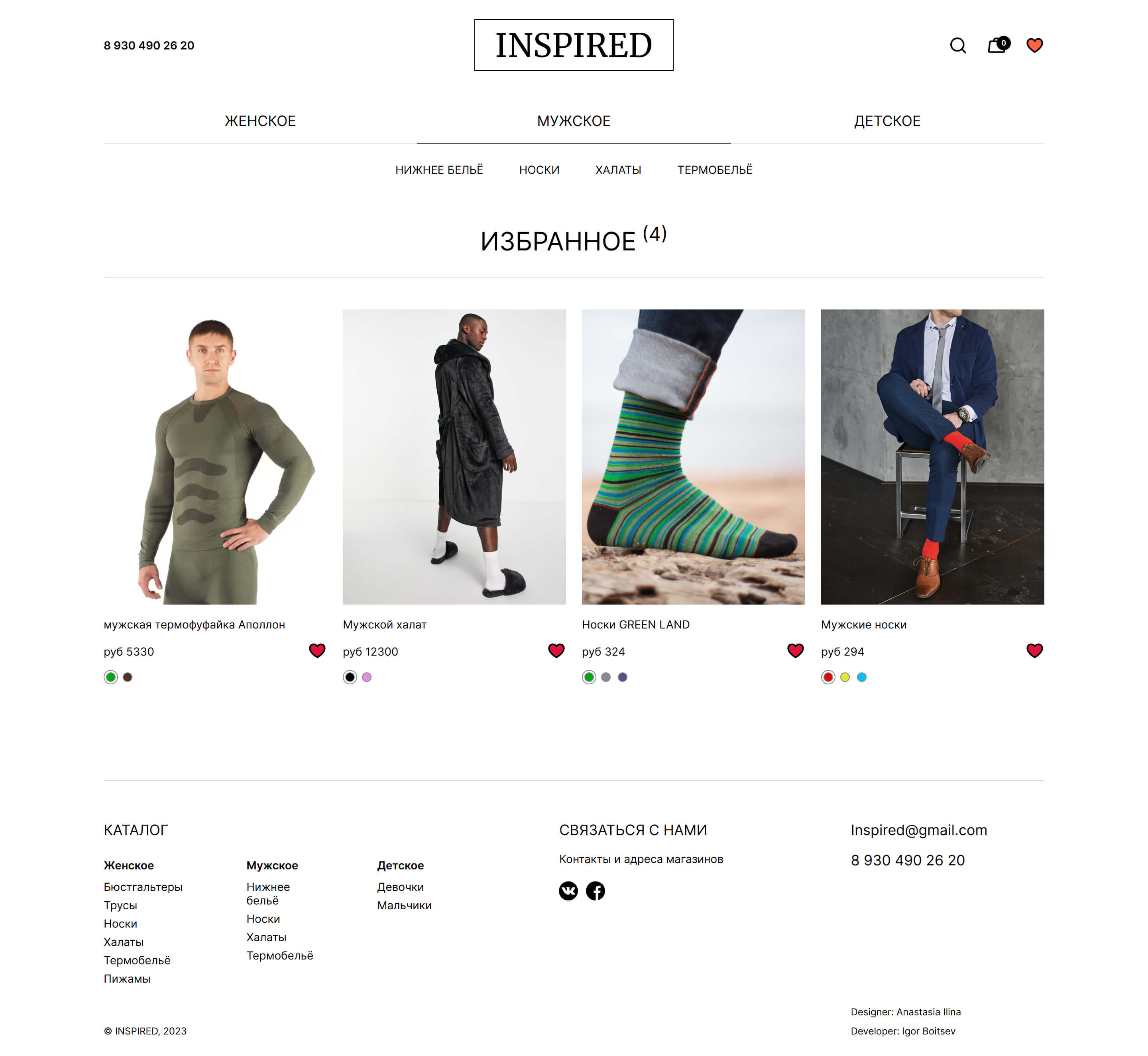Open favorites via header heart icon

[1034, 45]
